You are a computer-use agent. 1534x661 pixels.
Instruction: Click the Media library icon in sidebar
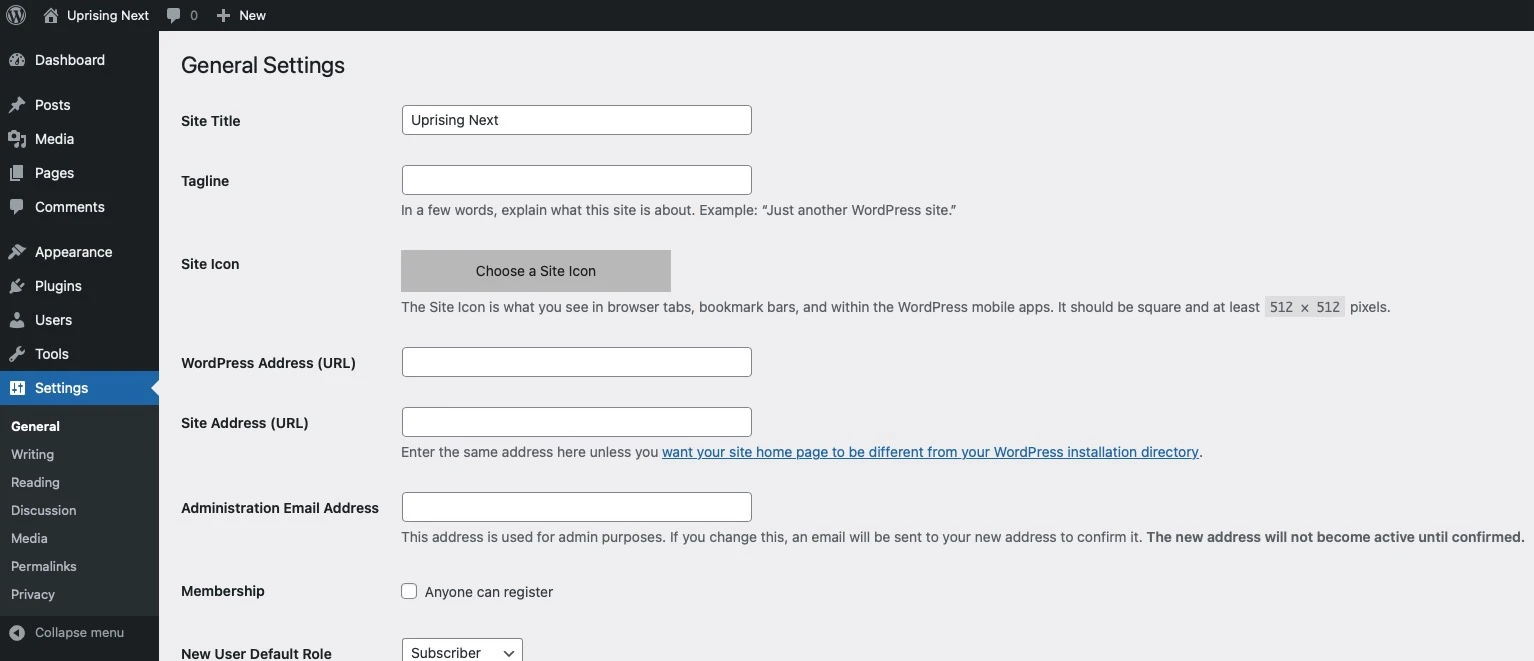(x=17, y=139)
